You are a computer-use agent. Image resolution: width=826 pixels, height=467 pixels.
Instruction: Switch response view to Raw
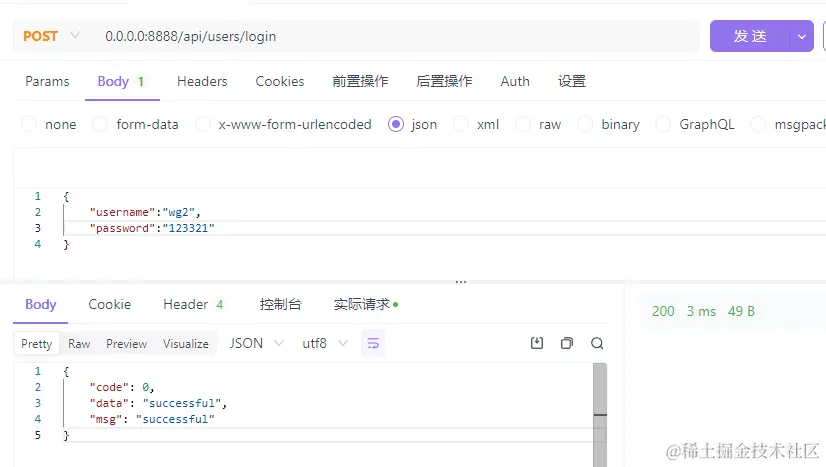(x=79, y=344)
